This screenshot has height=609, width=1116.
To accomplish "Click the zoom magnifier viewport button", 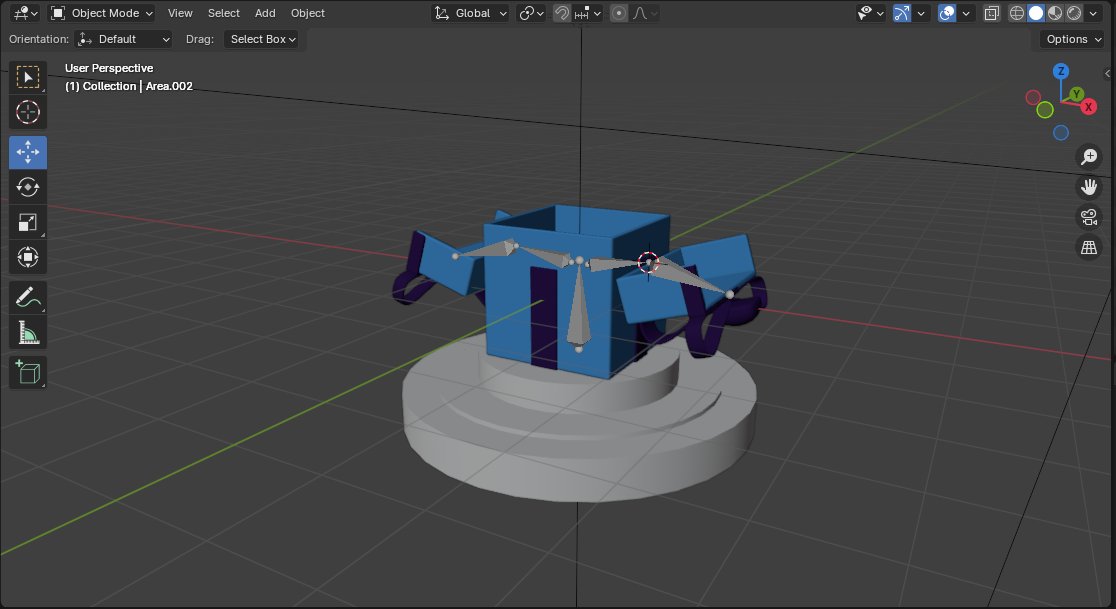I will [1089, 157].
